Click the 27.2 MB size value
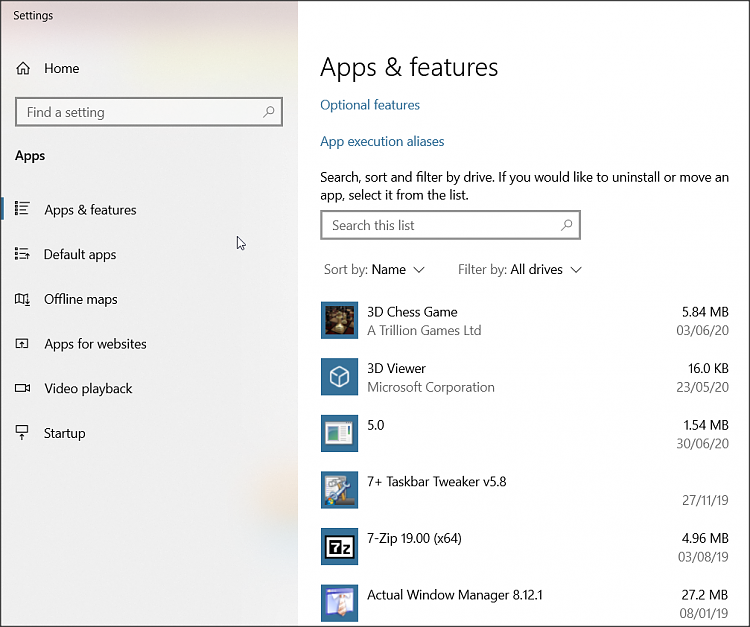 [x=705, y=595]
